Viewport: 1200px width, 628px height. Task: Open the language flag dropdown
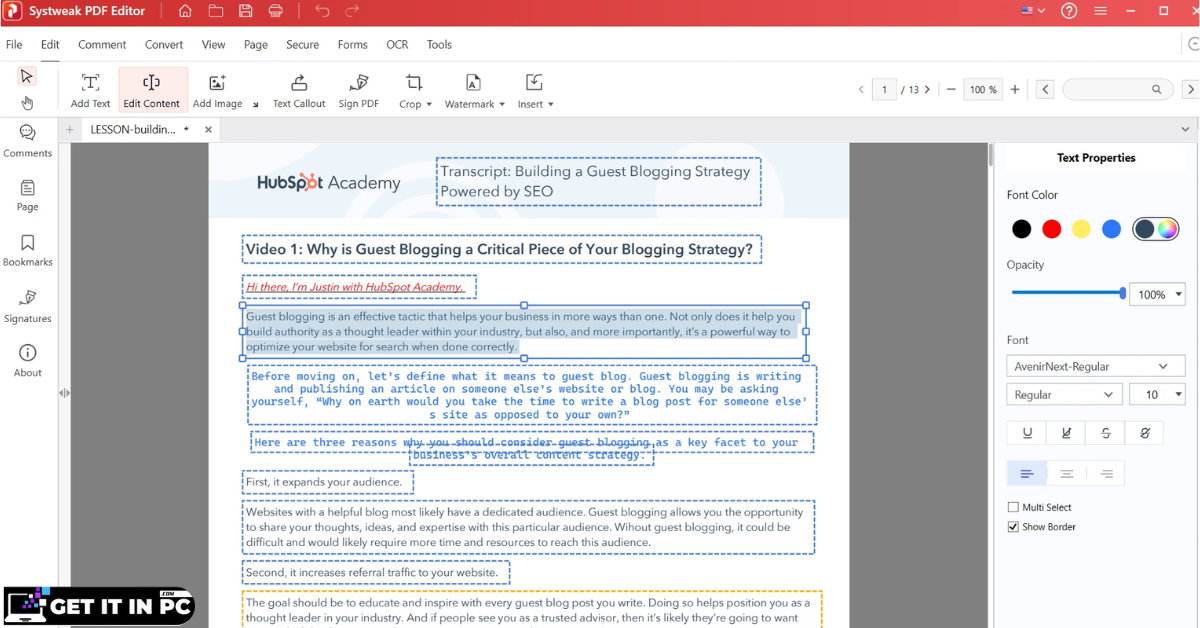click(x=1033, y=11)
